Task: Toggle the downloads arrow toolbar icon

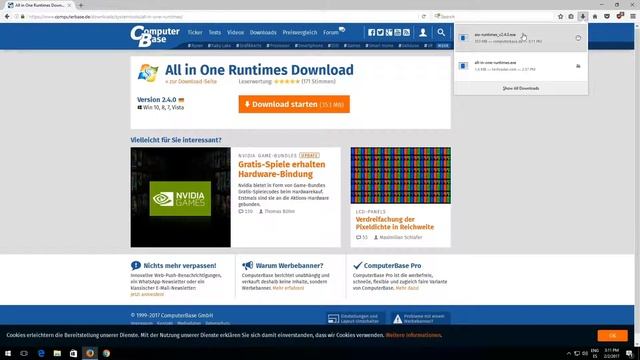Action: click(583, 16)
